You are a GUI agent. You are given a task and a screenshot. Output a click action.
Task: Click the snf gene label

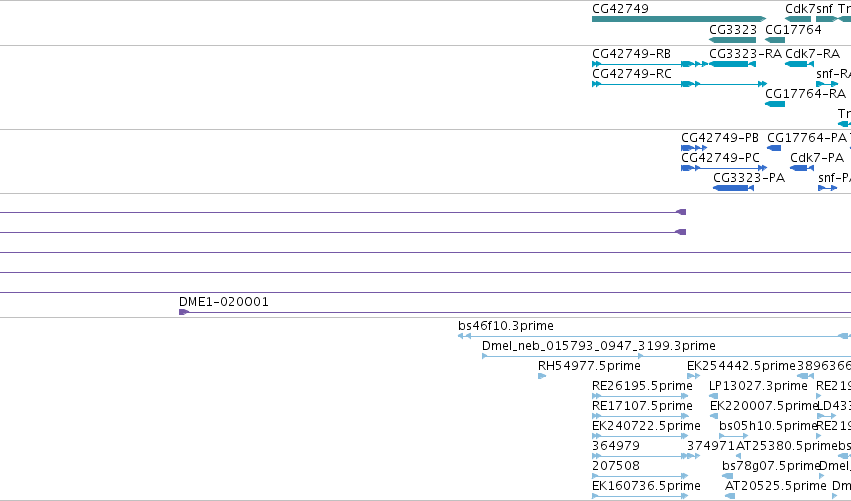[x=824, y=9]
